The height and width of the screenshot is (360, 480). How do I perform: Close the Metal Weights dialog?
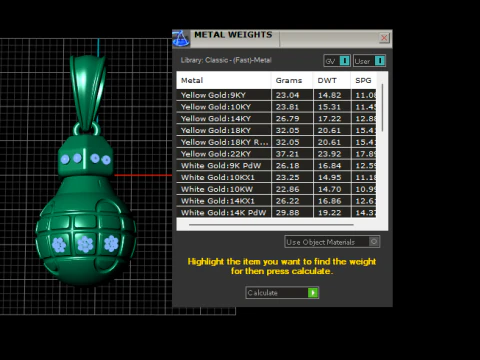pyautogui.click(x=384, y=38)
